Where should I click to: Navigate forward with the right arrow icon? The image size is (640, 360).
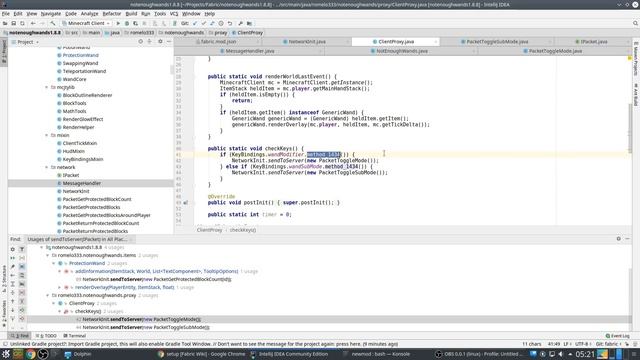(x=42, y=23)
